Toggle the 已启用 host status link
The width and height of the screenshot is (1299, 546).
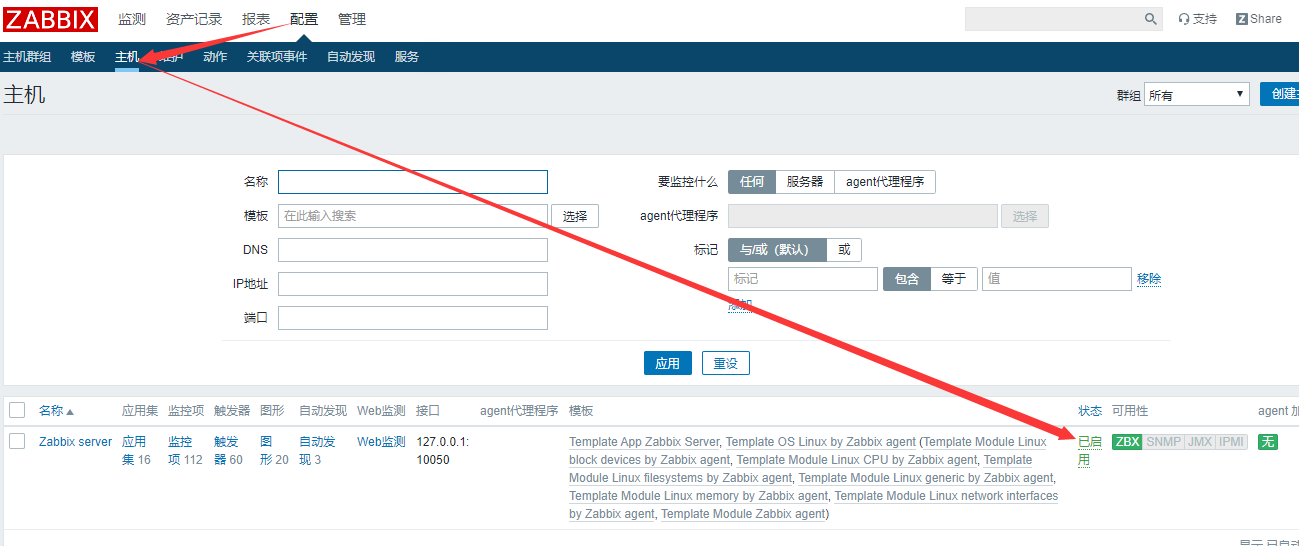1090,450
